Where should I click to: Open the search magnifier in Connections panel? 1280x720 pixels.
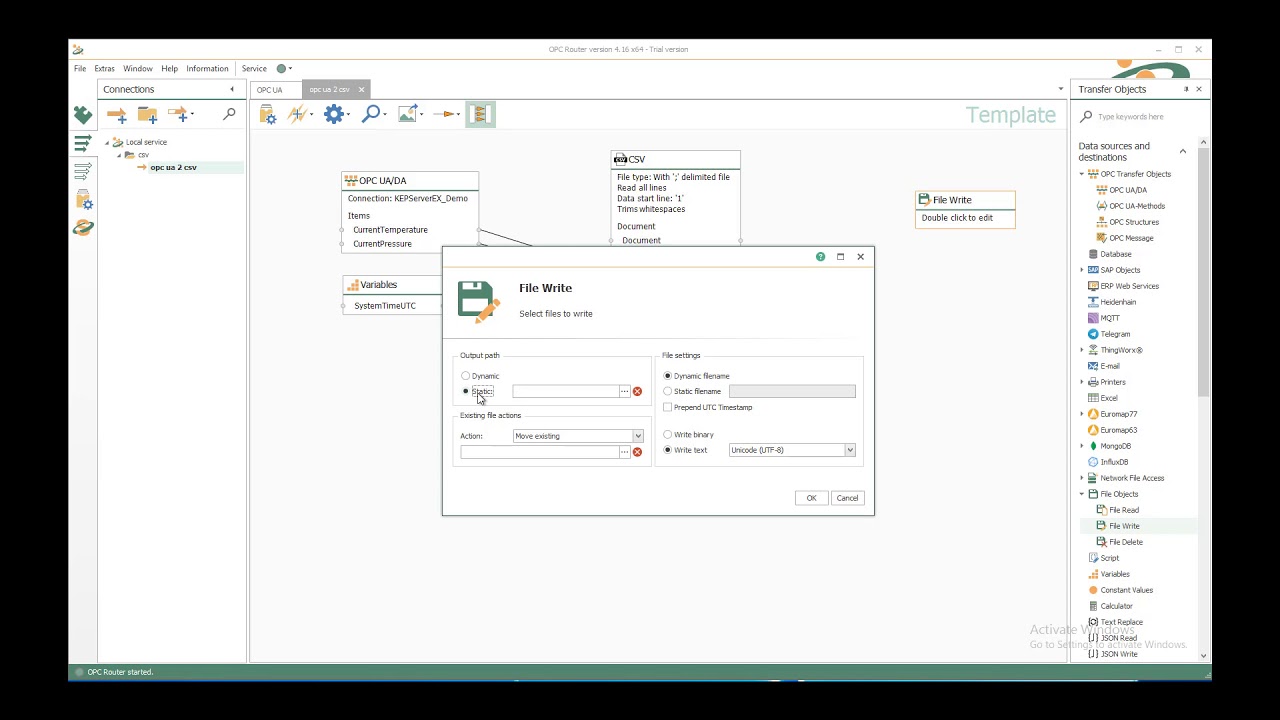coord(229,115)
